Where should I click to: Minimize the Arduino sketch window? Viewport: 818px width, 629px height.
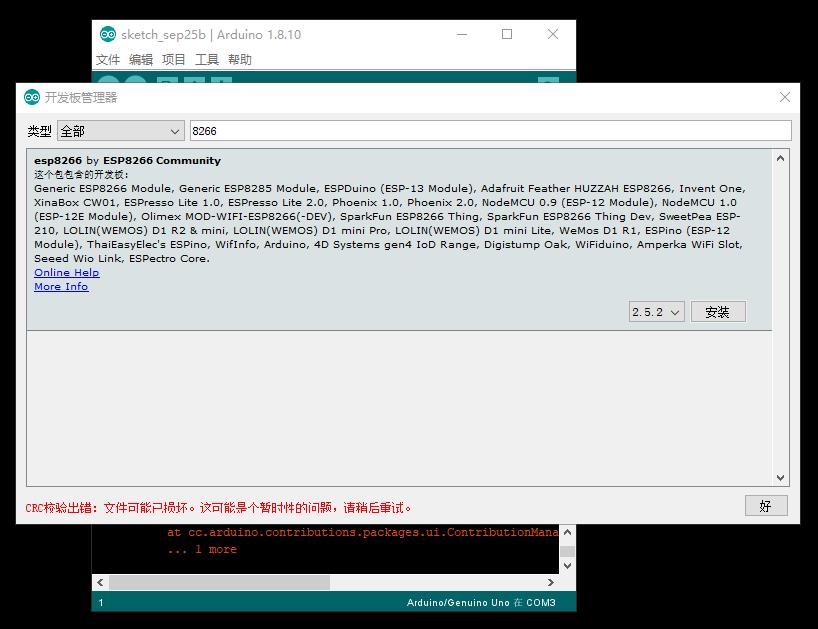(x=462, y=34)
